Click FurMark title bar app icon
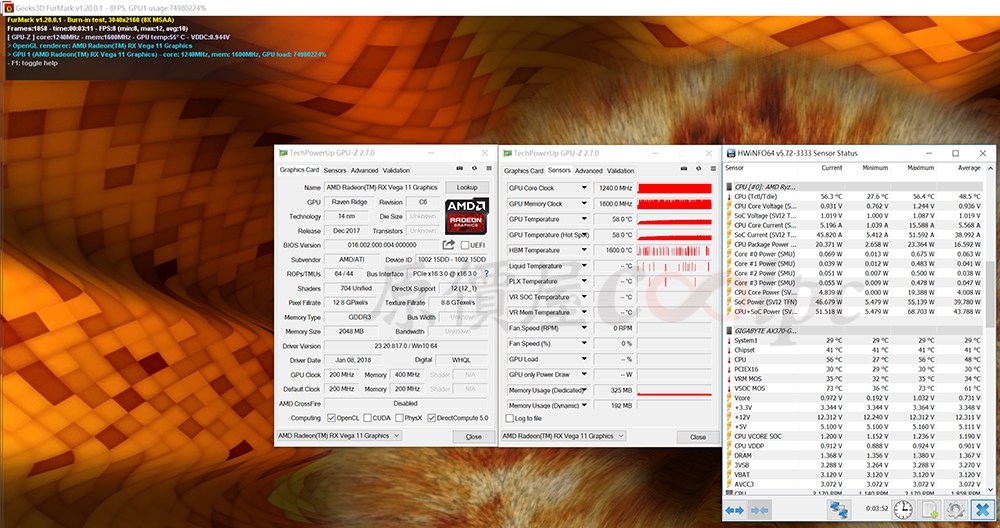 tap(8, 8)
